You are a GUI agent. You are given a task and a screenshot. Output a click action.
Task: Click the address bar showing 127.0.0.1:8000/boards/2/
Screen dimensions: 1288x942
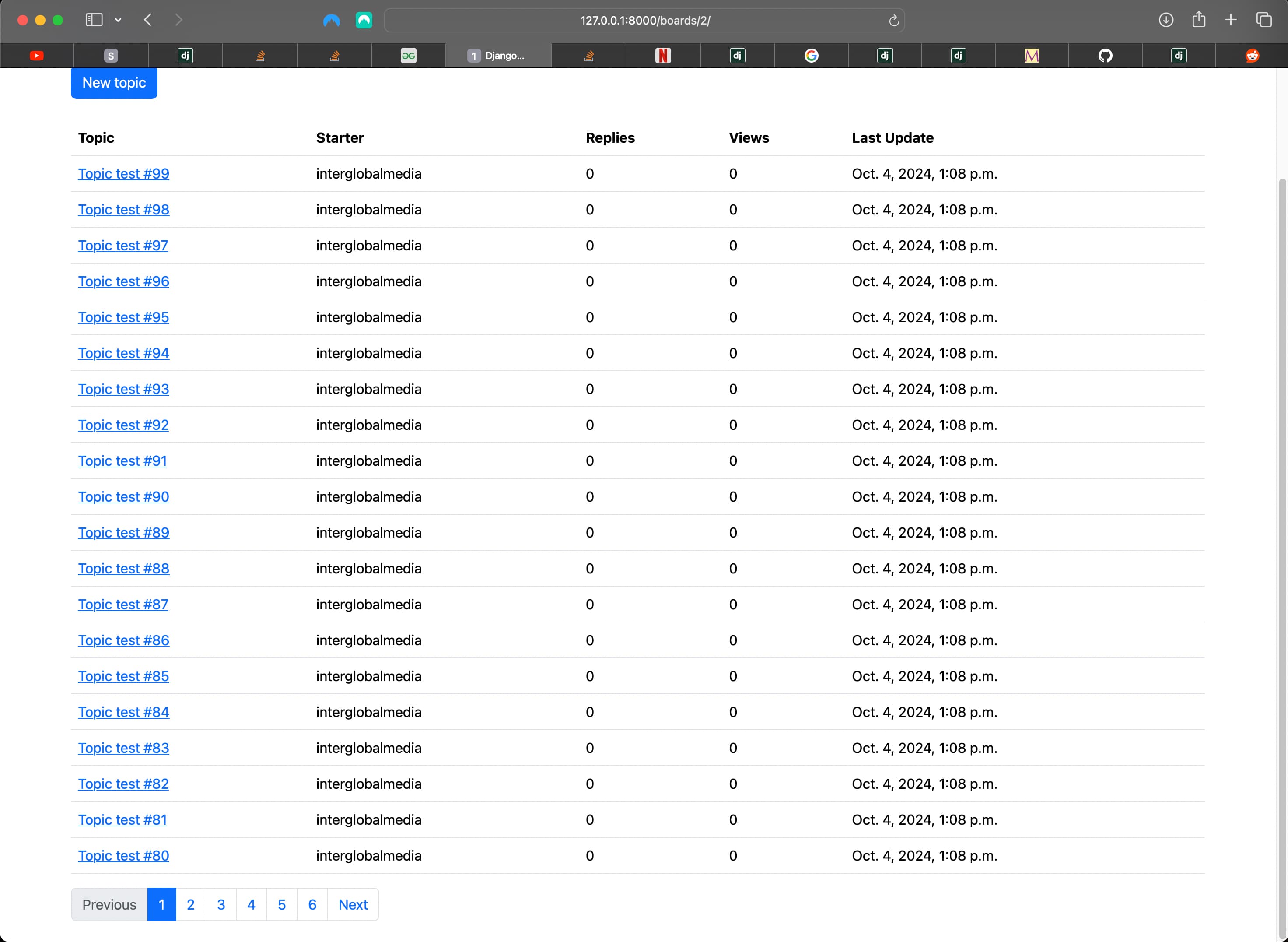coord(644,21)
